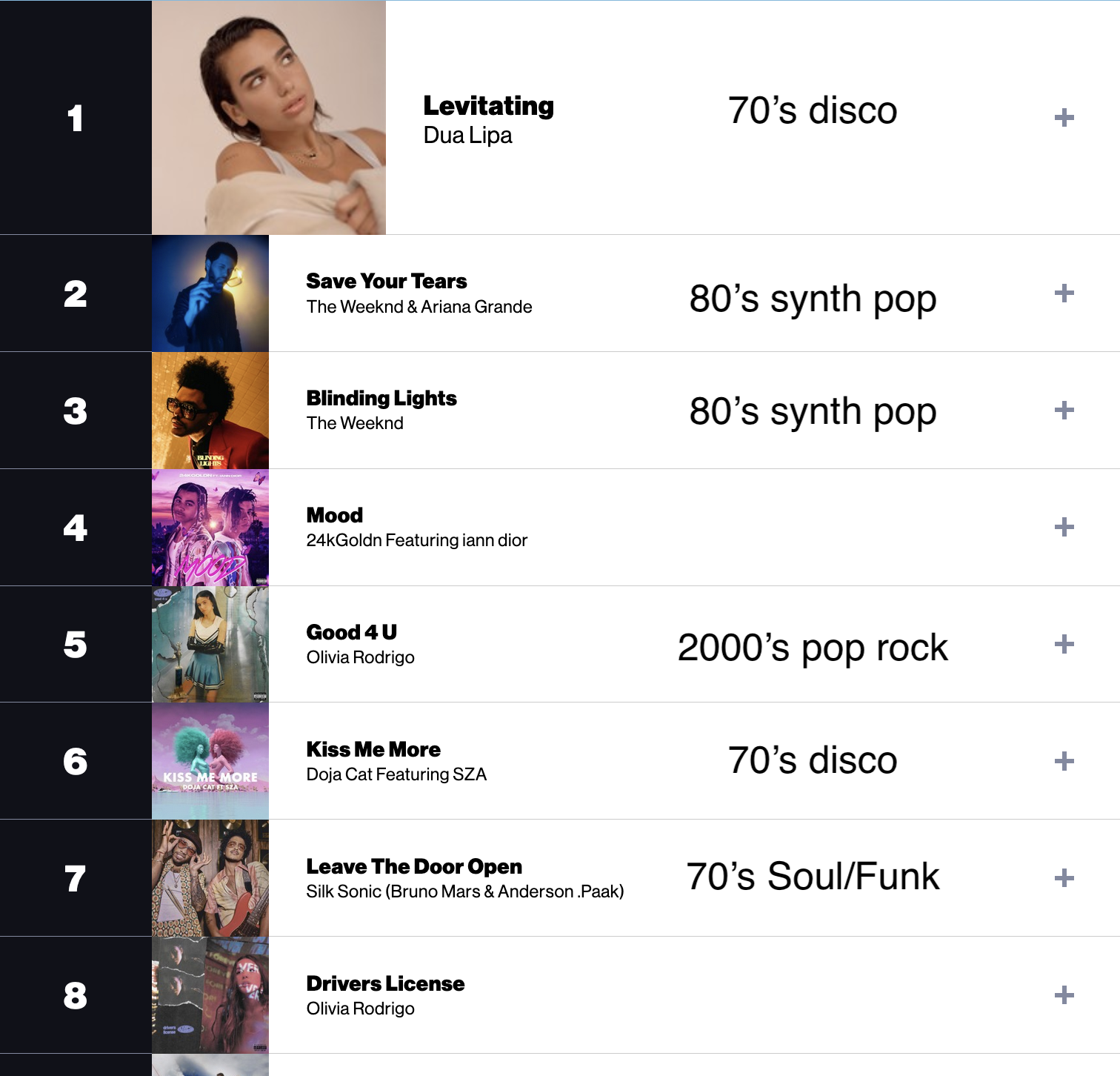The width and height of the screenshot is (1120, 1076).
Task: Open artist link The Weeknd & Ariana Grande
Action: pyautogui.click(x=419, y=307)
